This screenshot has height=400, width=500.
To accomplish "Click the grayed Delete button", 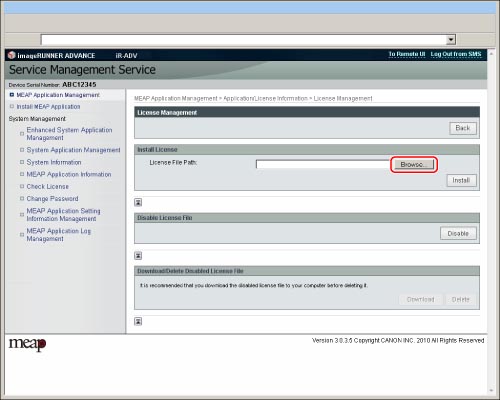I will 461,299.
